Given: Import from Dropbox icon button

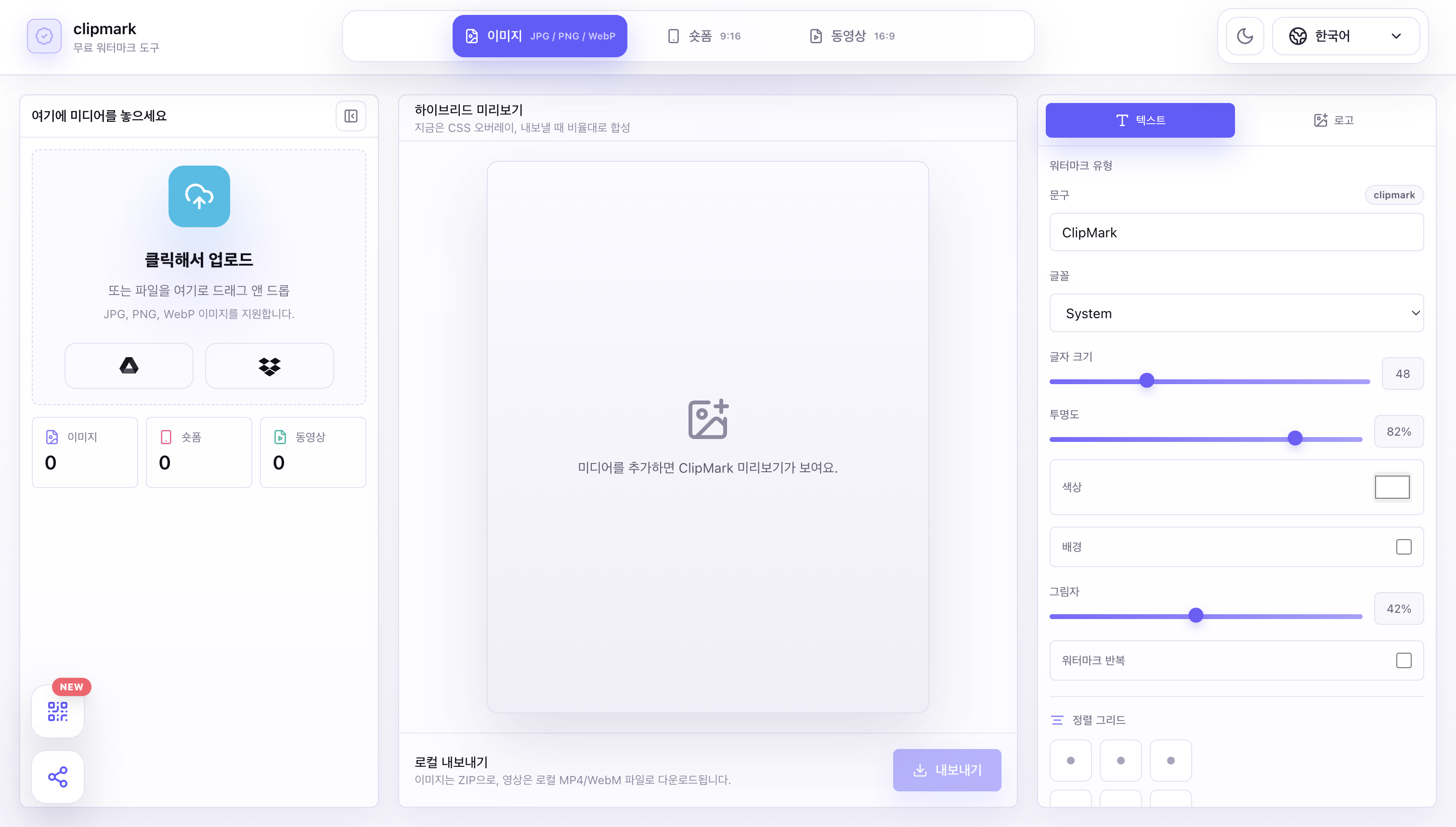Looking at the screenshot, I should (269, 366).
